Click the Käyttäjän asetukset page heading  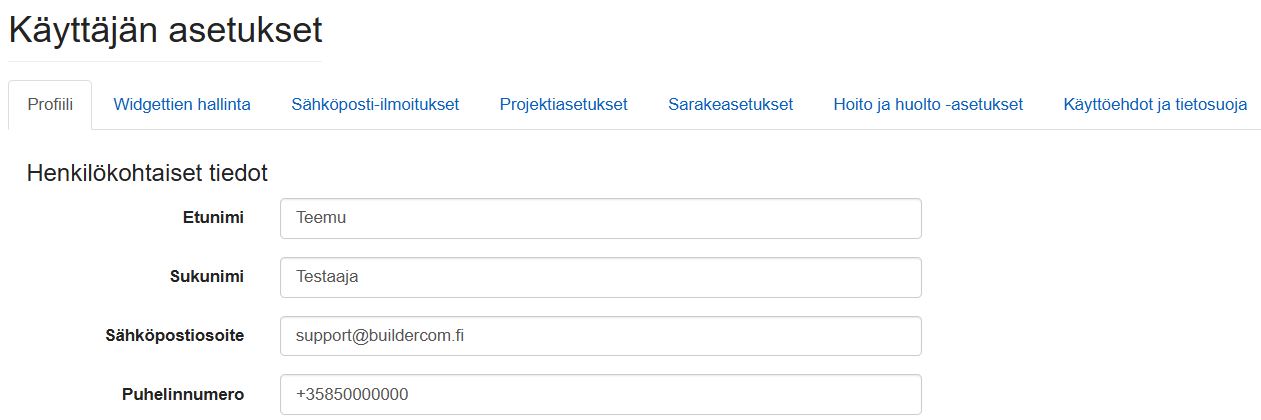(x=165, y=30)
